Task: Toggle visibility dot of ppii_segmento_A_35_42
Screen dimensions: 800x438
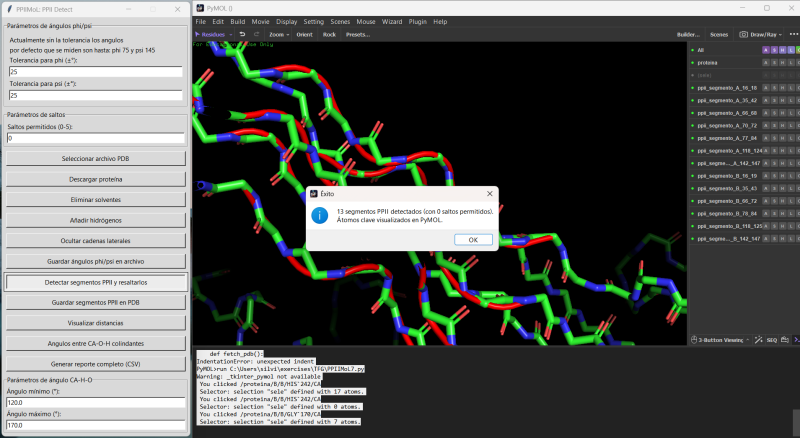Action: (x=693, y=101)
